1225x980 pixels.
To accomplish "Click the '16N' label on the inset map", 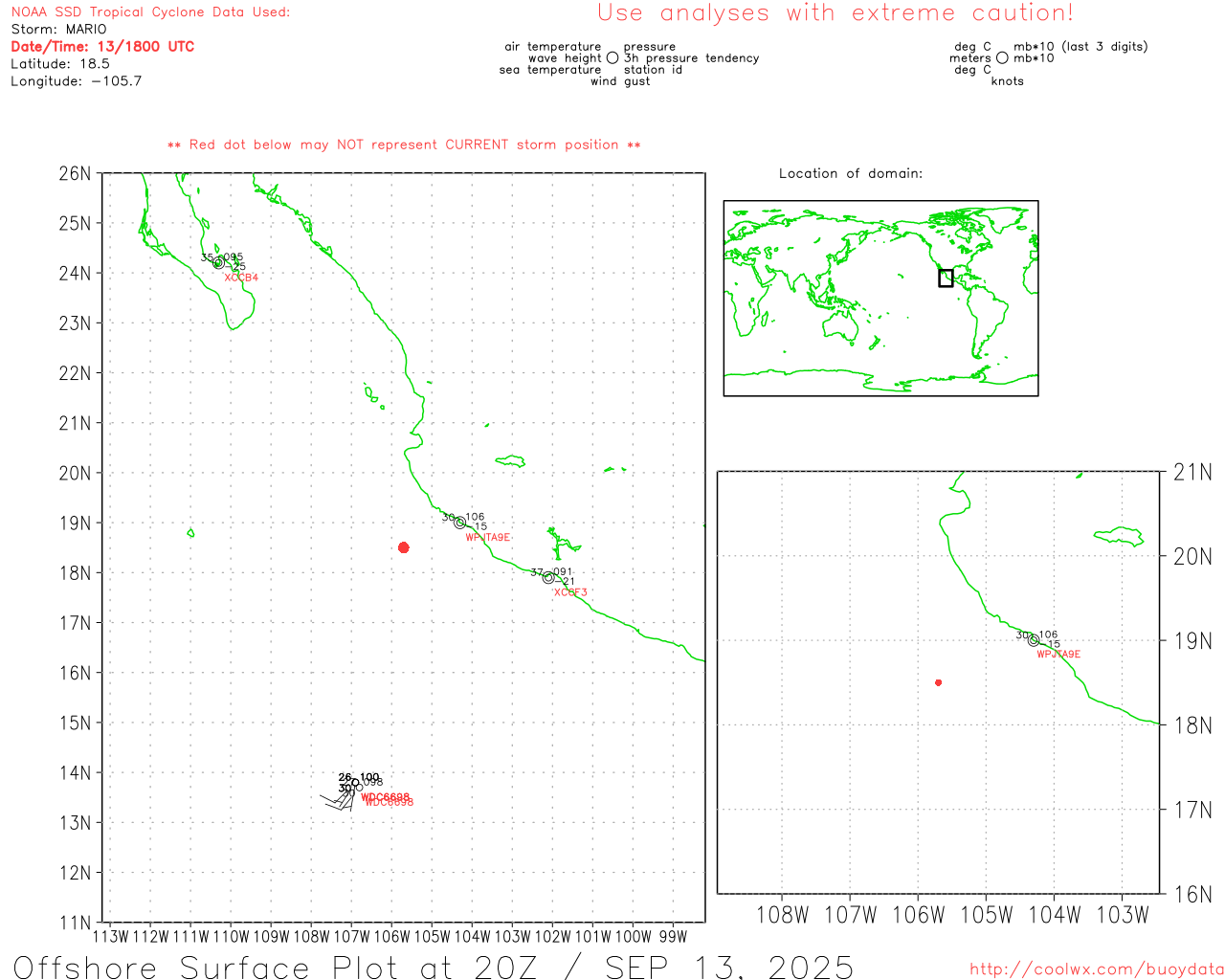I will coord(1192,895).
